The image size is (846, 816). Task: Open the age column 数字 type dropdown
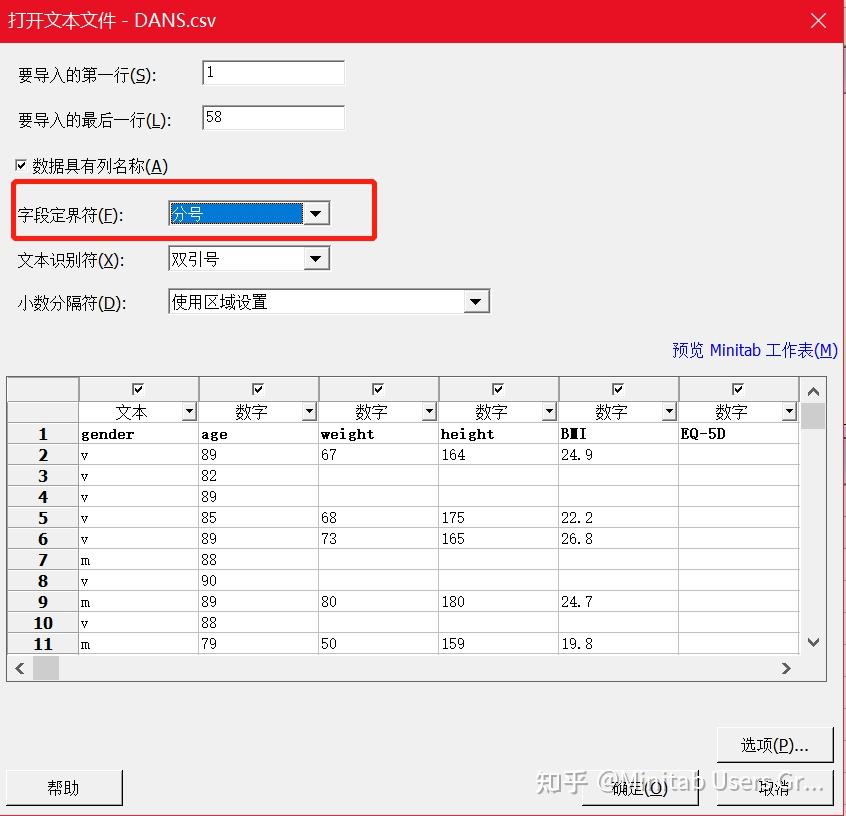tap(309, 411)
